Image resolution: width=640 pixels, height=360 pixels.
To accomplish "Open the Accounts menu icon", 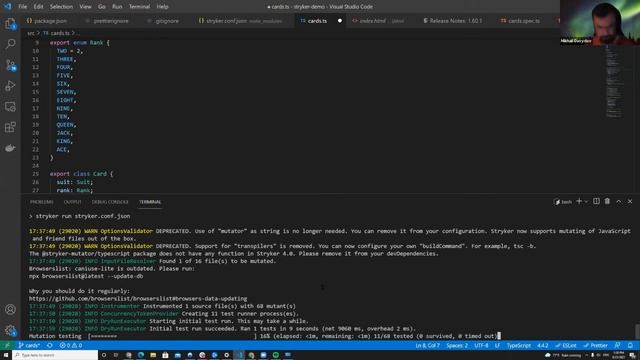I will pos(10,309).
